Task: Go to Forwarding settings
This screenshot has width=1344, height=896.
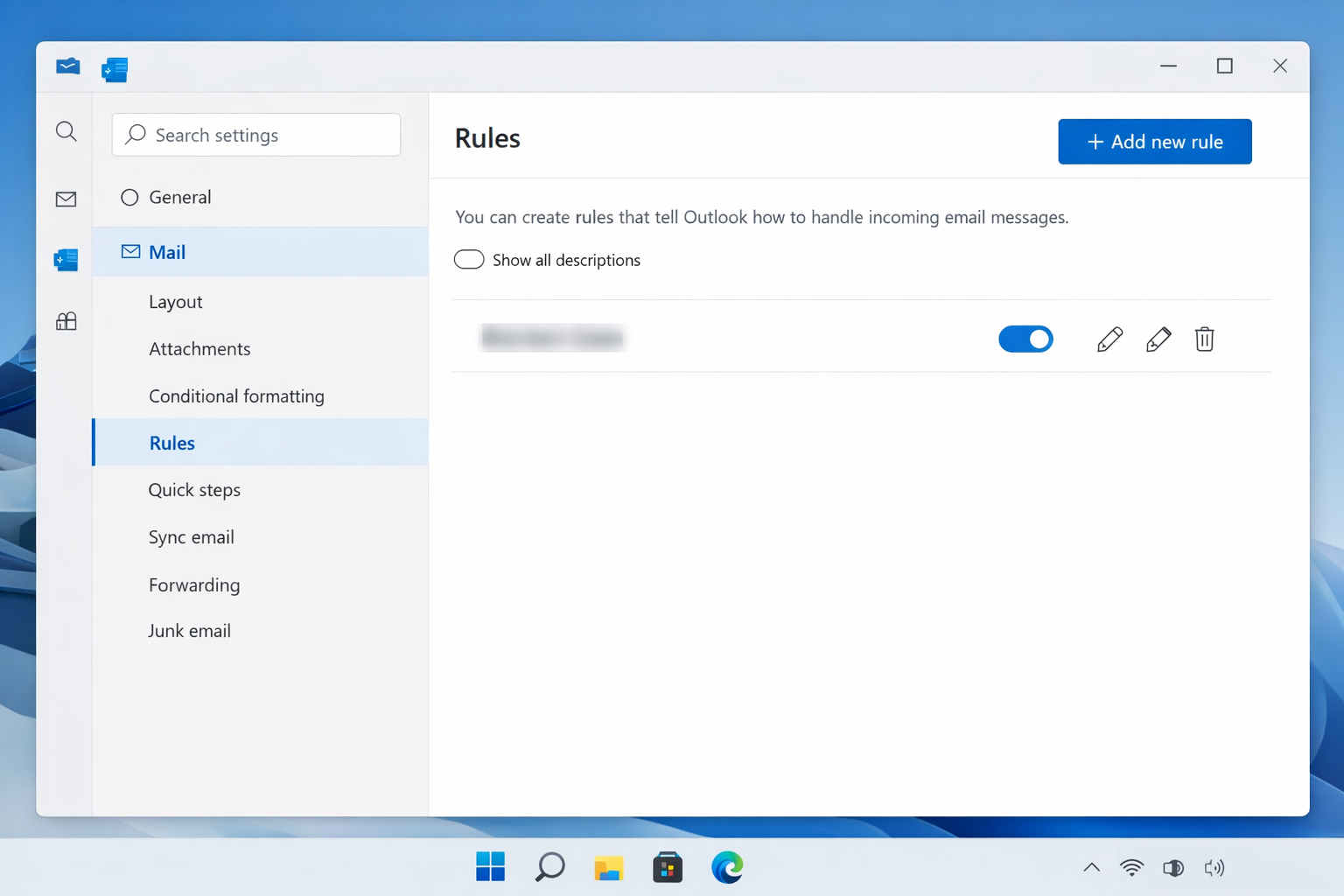Action: point(194,584)
